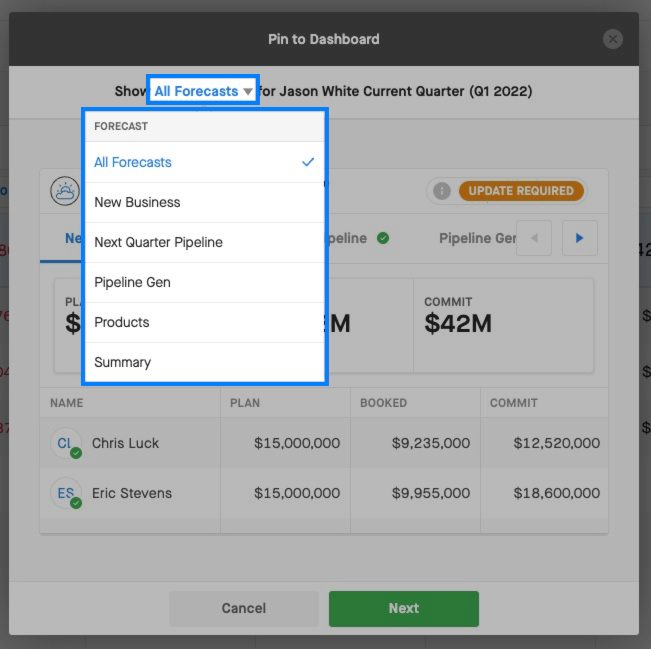The width and height of the screenshot is (651, 649).
Task: Click right arrow to scroll tabs forward
Action: point(580,238)
